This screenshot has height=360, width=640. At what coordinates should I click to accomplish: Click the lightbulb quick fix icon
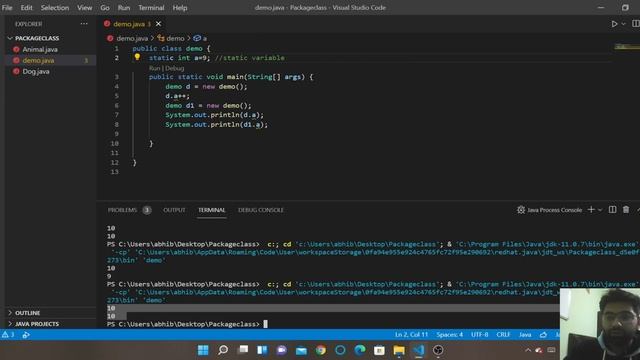coord(137,58)
